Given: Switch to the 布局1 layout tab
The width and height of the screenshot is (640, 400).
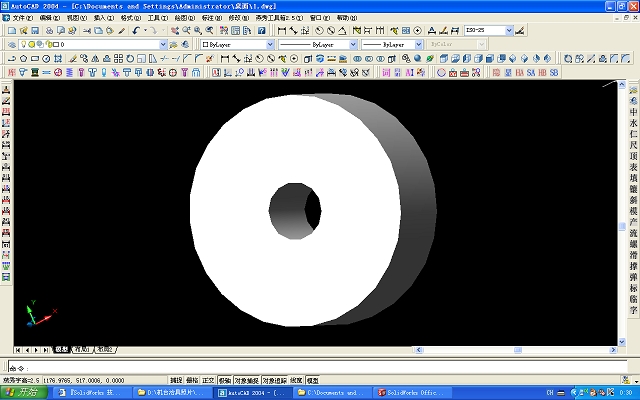Looking at the screenshot, I should (x=82, y=349).
